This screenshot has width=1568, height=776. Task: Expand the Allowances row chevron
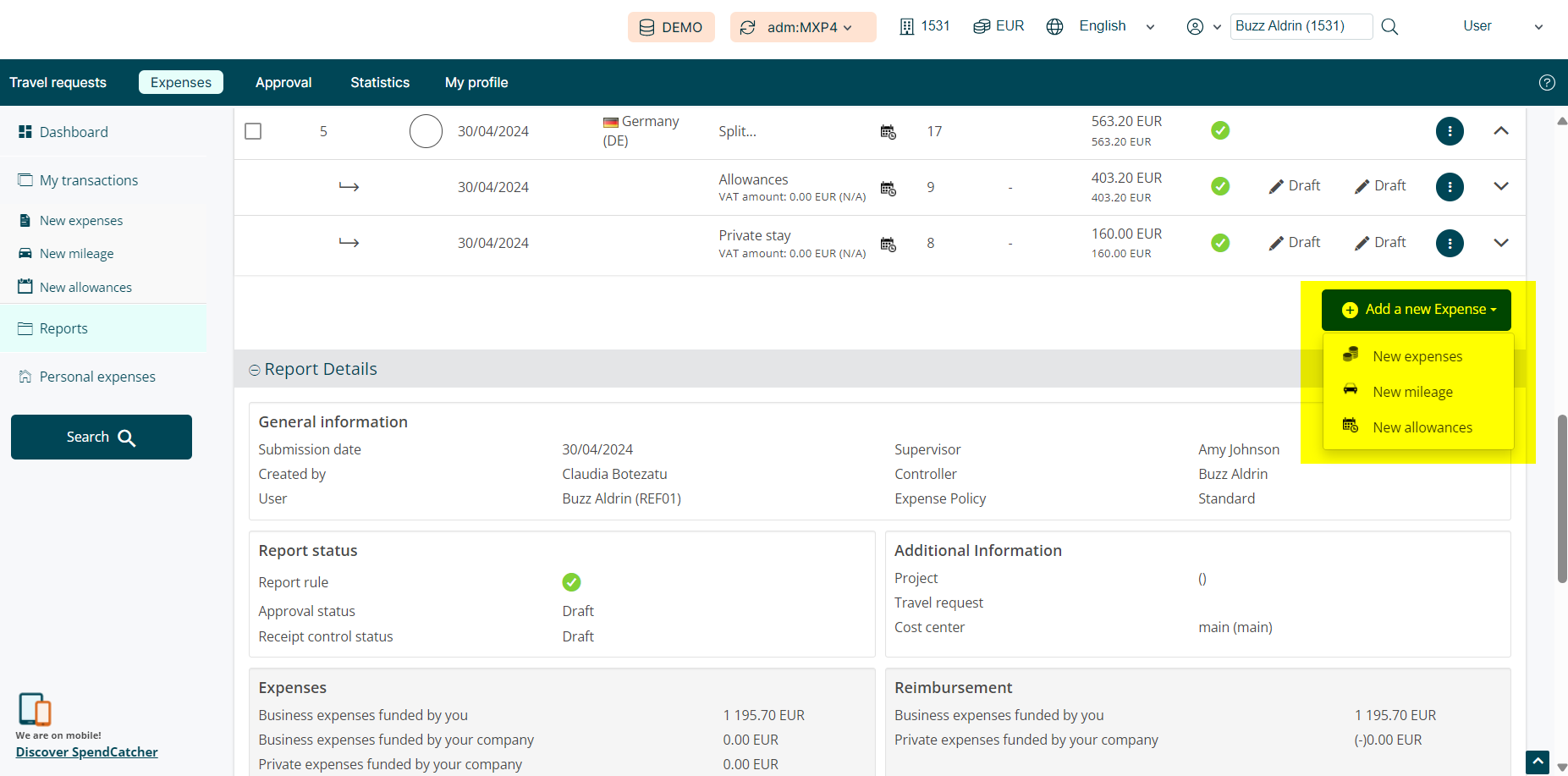click(1501, 187)
